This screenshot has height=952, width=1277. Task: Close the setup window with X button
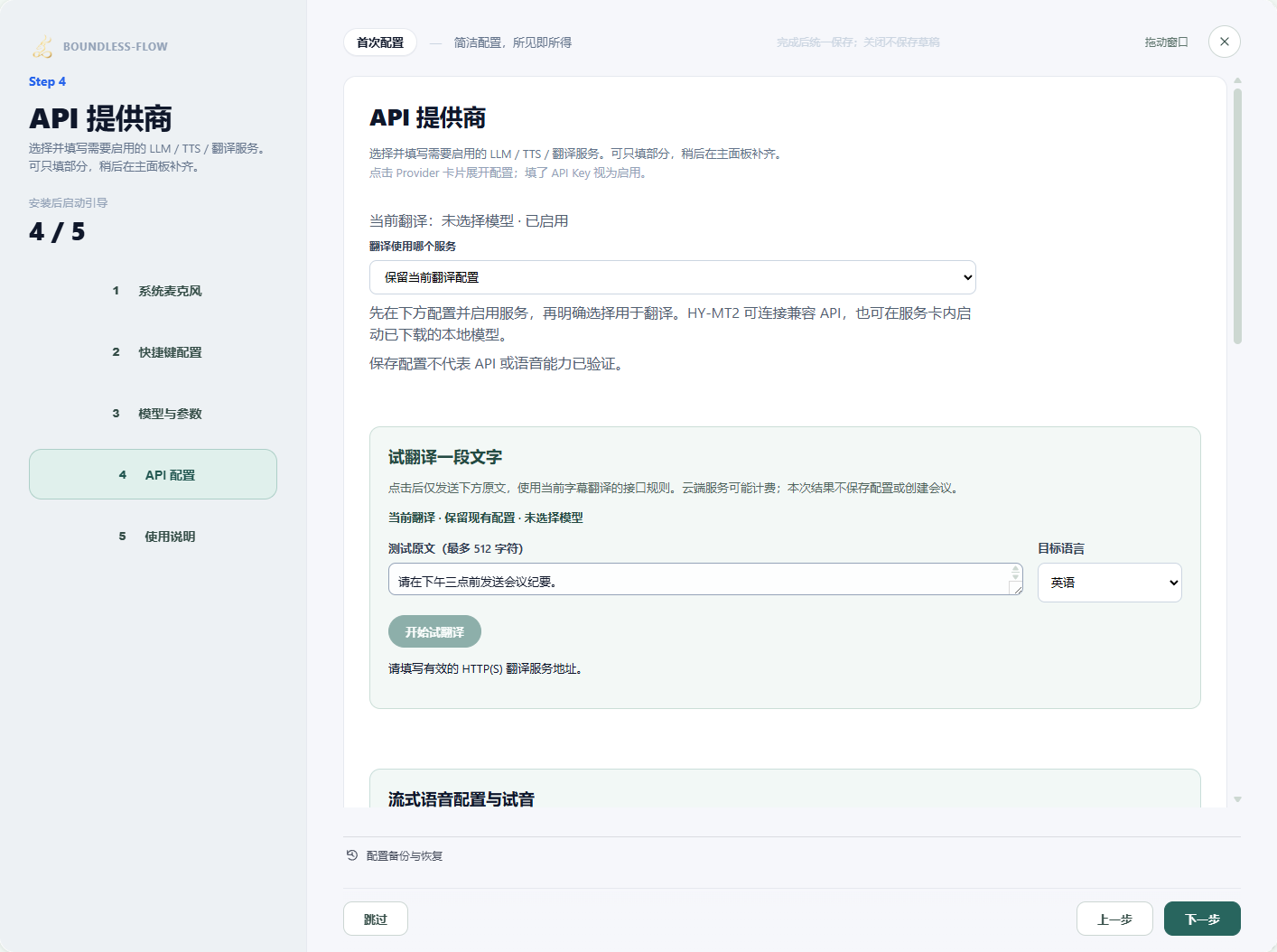click(x=1224, y=42)
